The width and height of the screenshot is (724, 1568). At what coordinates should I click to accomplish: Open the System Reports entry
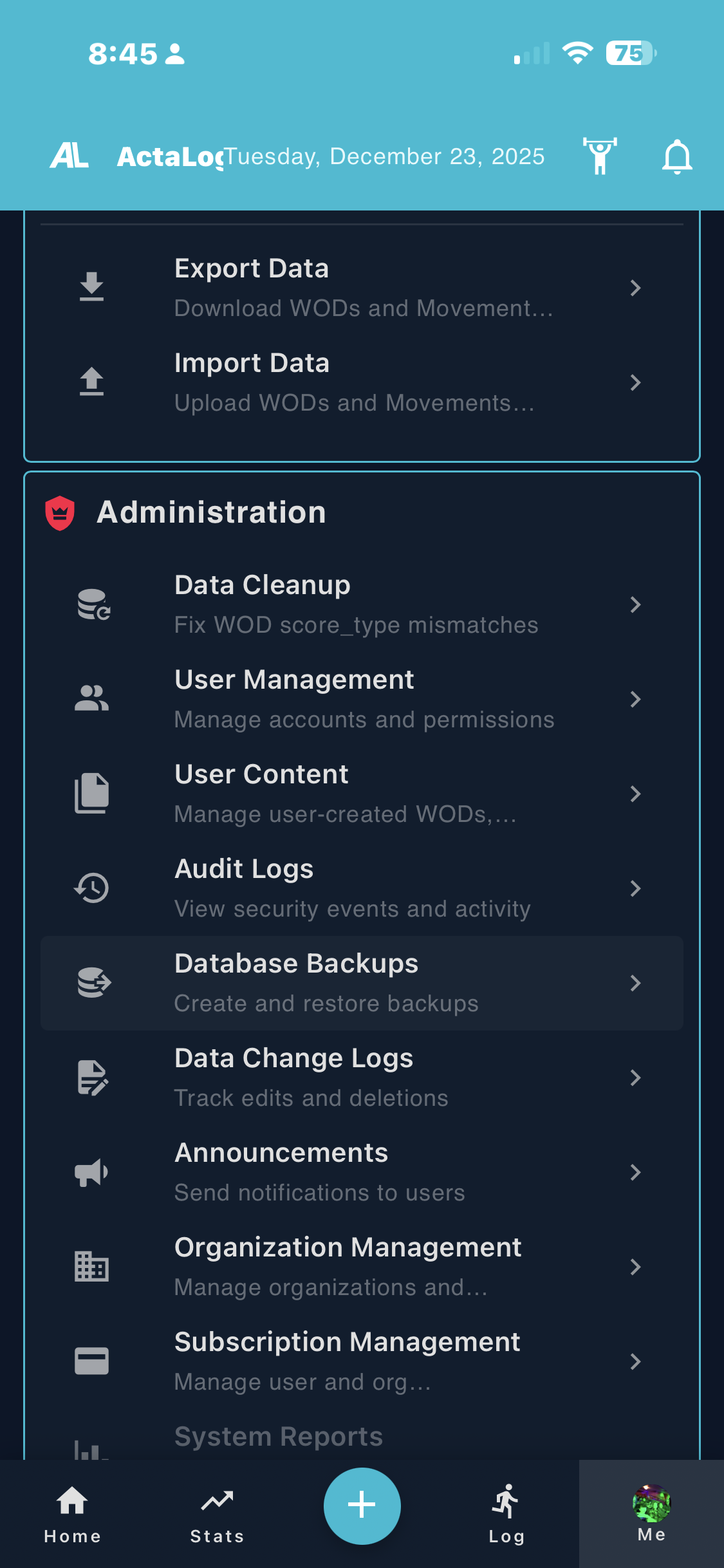click(279, 1438)
